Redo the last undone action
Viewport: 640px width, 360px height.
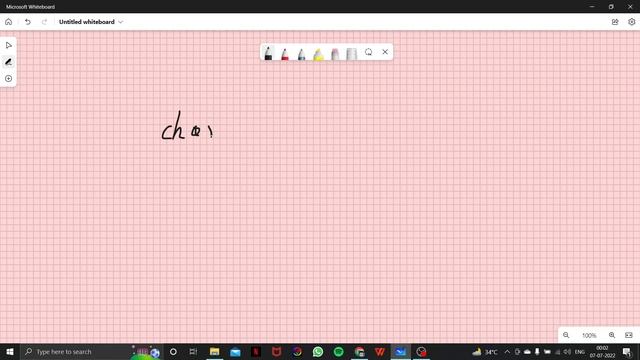(x=44, y=22)
